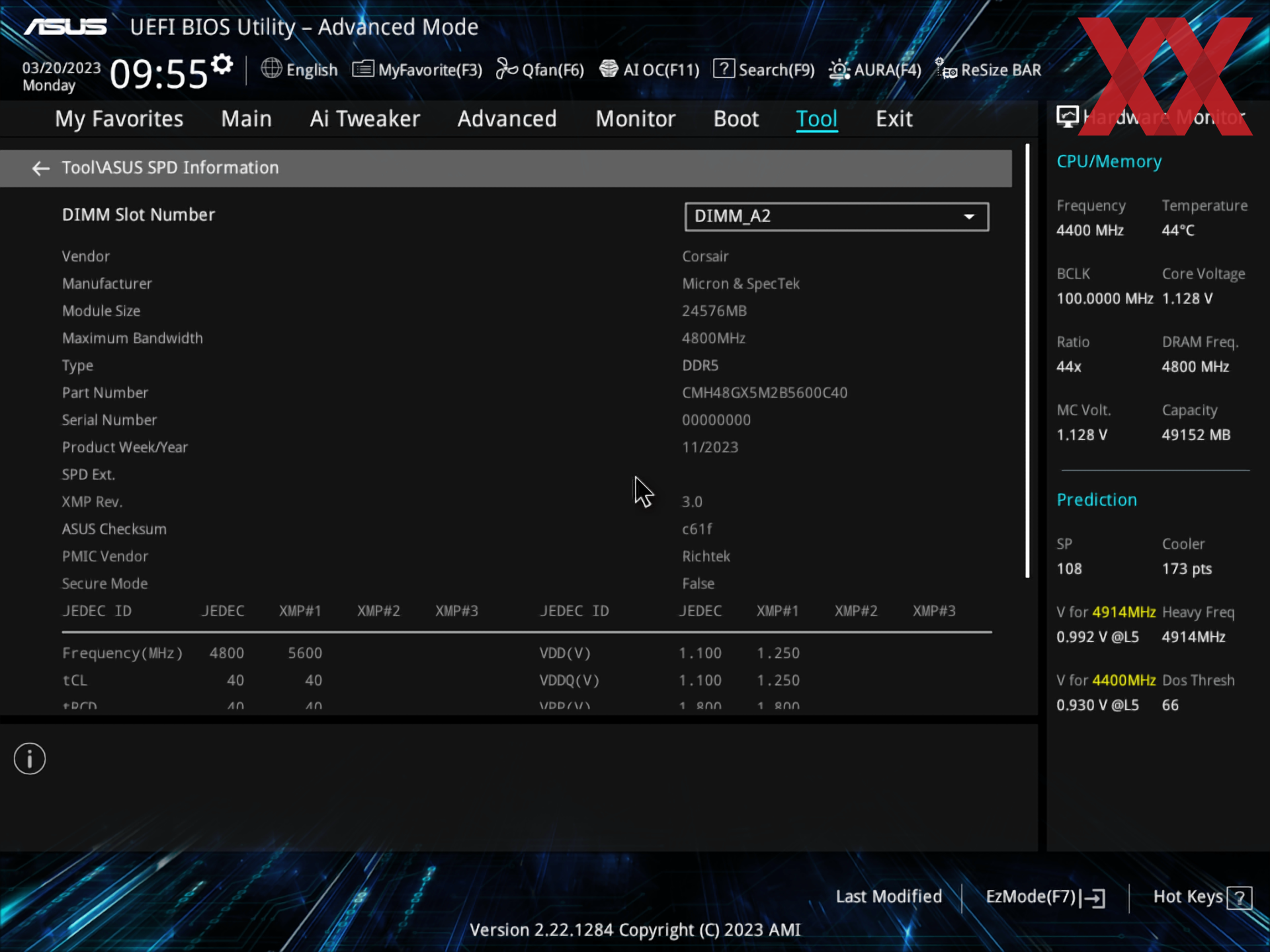Image resolution: width=1270 pixels, height=952 pixels.
Task: Click the English language button
Action: [299, 69]
